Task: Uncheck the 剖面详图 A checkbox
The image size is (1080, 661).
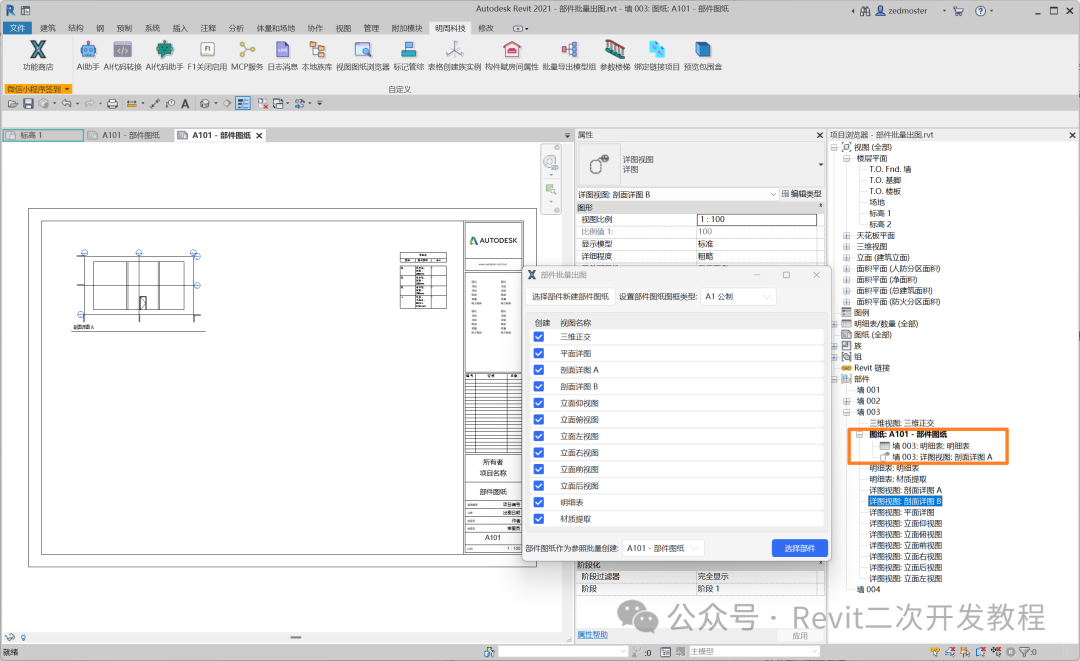Action: (539, 370)
